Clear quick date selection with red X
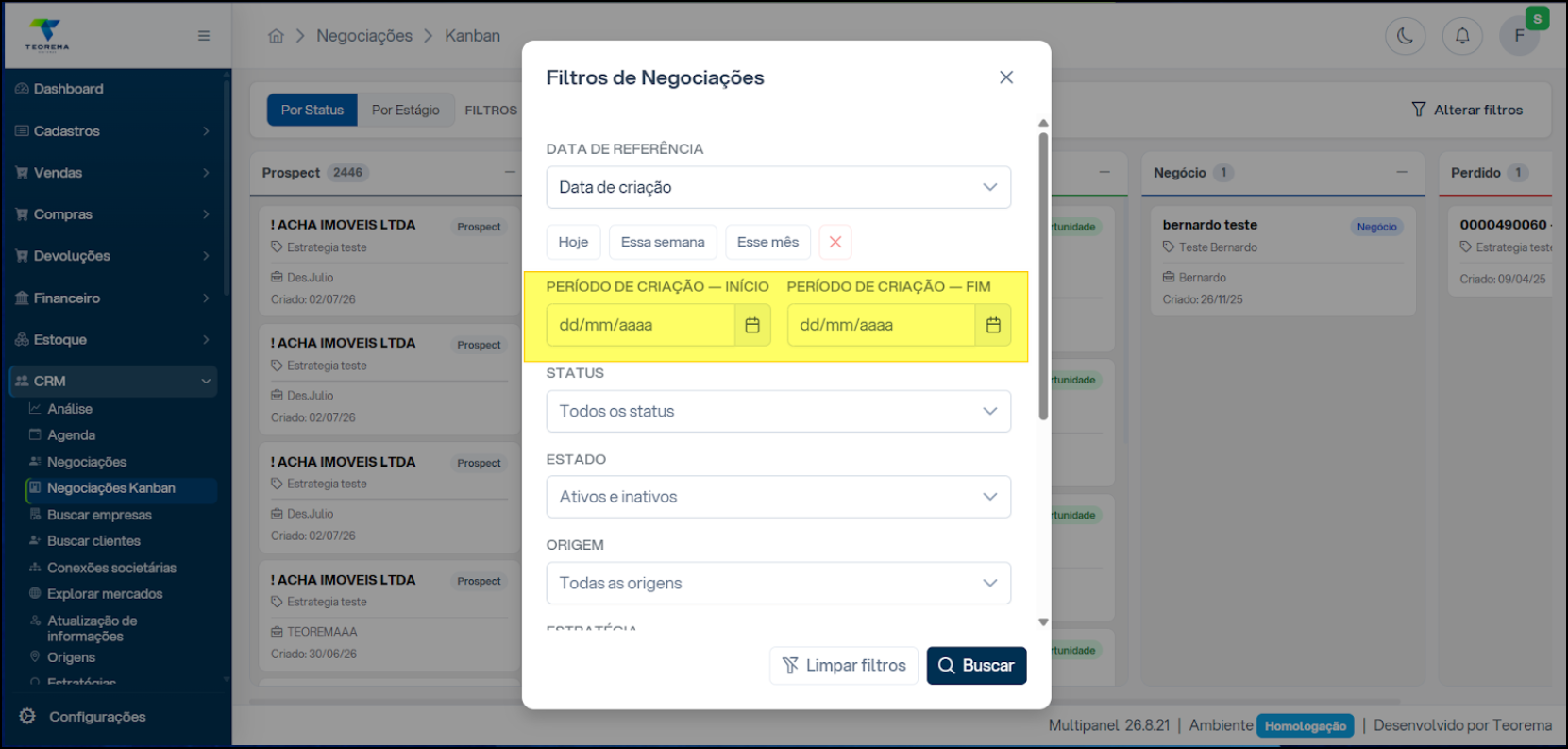Viewport: 1568px width, 749px height. (x=835, y=242)
